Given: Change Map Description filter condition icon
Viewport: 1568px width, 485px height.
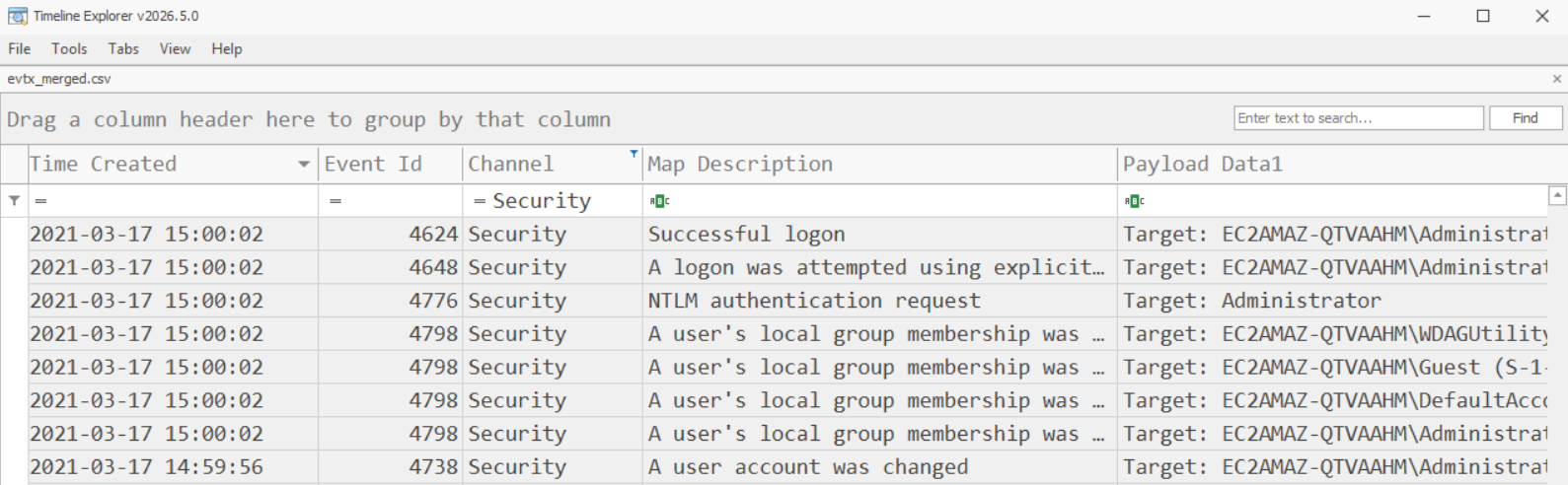Looking at the screenshot, I should pyautogui.click(x=660, y=201).
